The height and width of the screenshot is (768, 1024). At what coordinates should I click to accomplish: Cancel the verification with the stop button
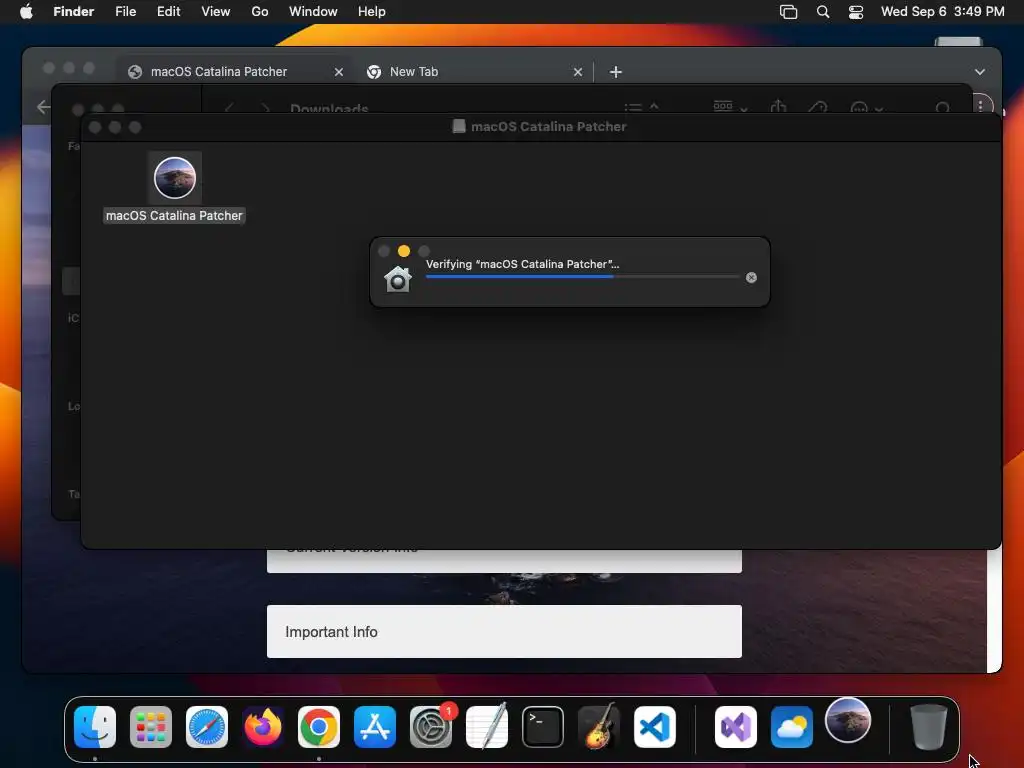tap(751, 278)
